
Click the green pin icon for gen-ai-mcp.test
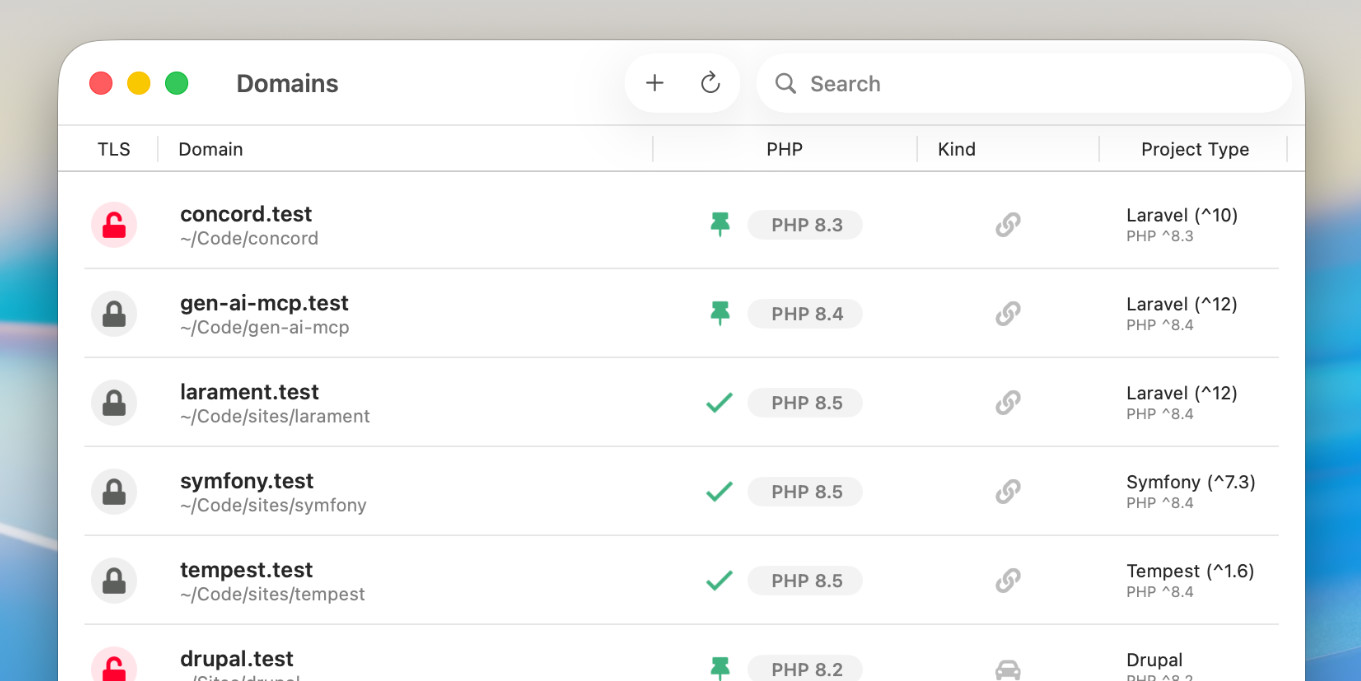720,314
